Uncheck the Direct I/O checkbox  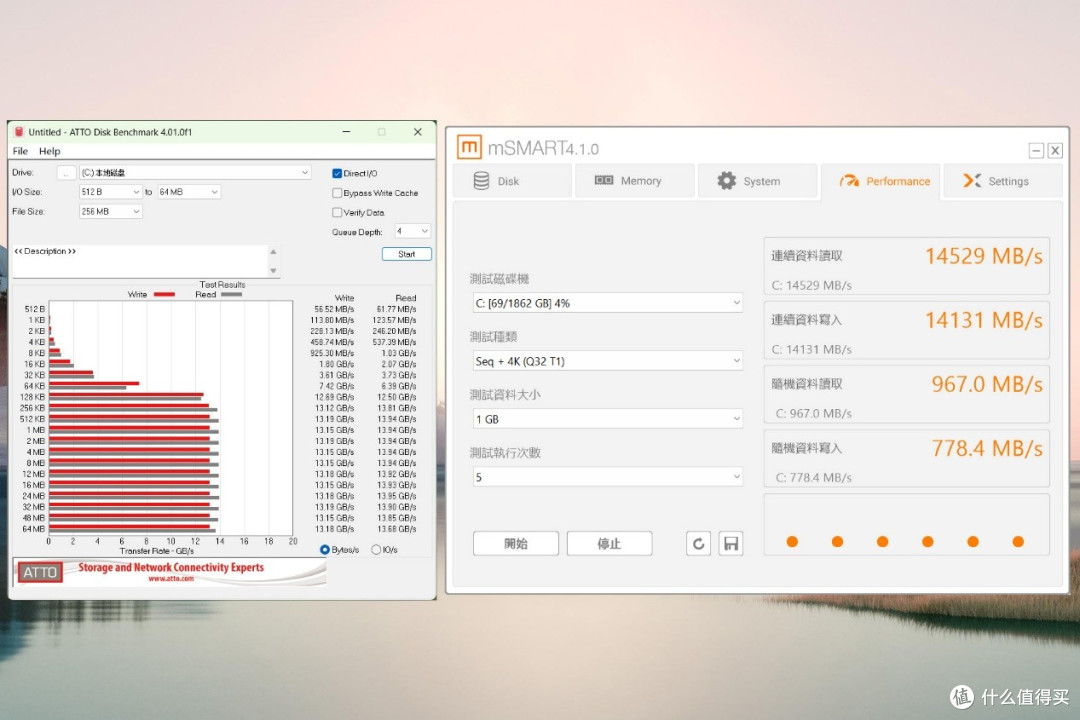pyautogui.click(x=337, y=174)
